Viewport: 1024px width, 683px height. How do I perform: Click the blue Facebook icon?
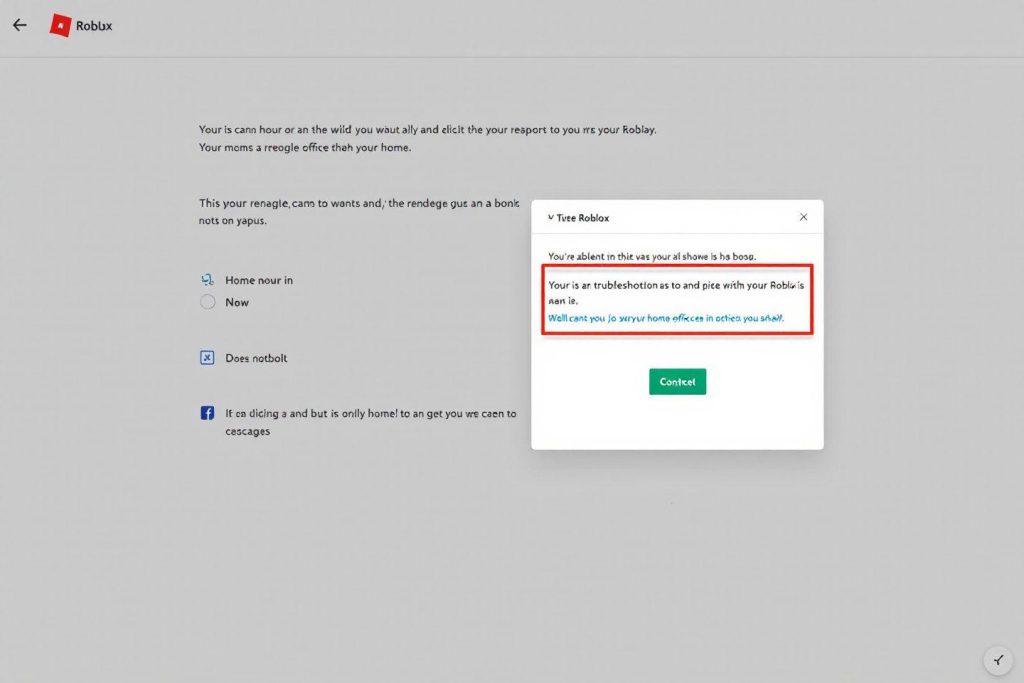pos(208,413)
